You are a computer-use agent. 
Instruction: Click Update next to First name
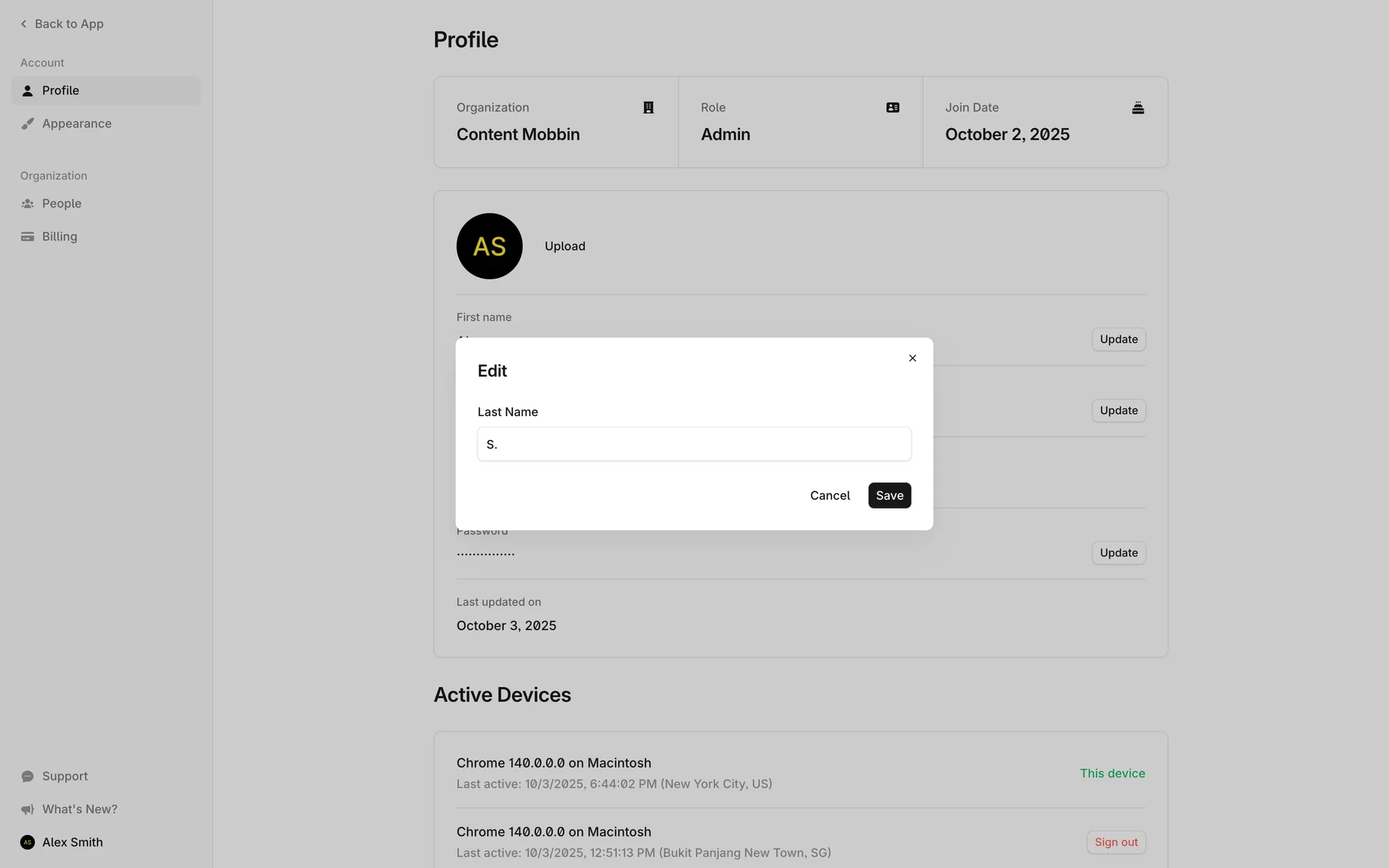pyautogui.click(x=1118, y=339)
